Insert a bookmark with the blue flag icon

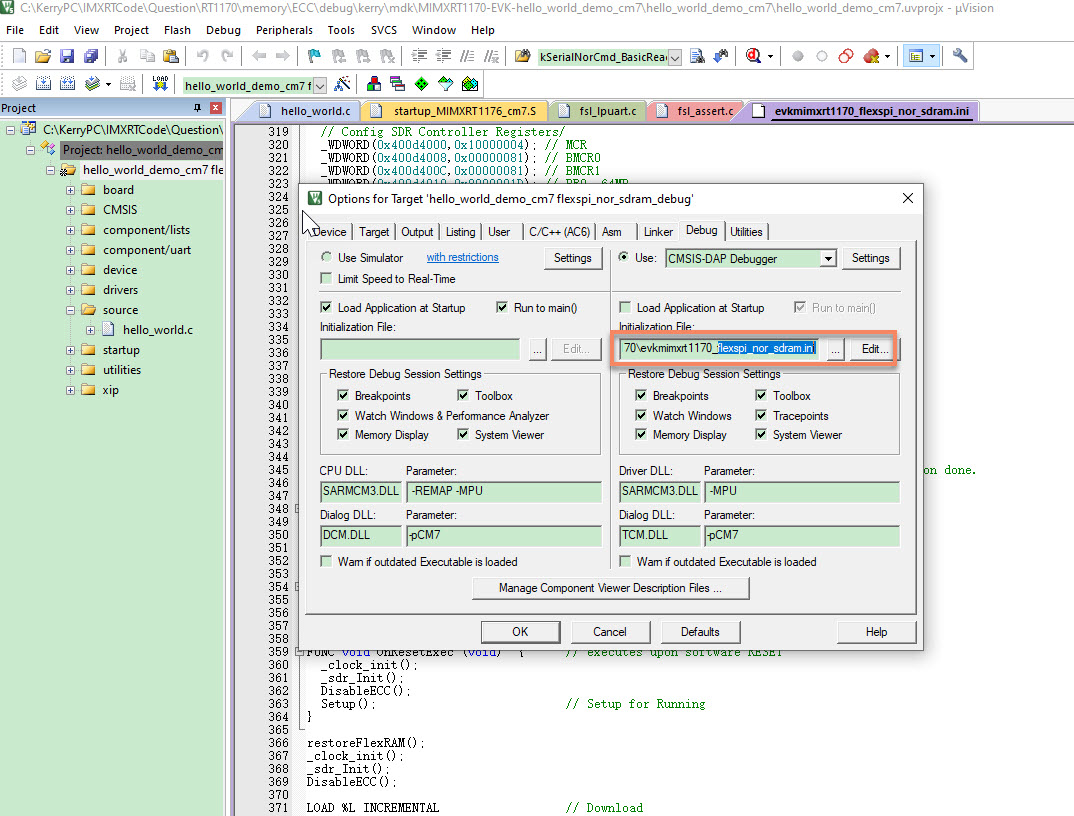[313, 57]
